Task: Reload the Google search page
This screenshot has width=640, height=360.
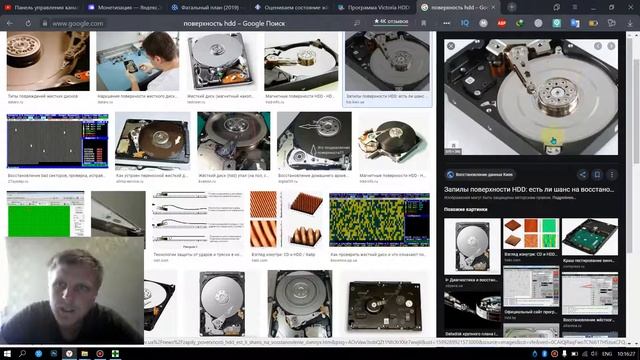Action: point(28,23)
